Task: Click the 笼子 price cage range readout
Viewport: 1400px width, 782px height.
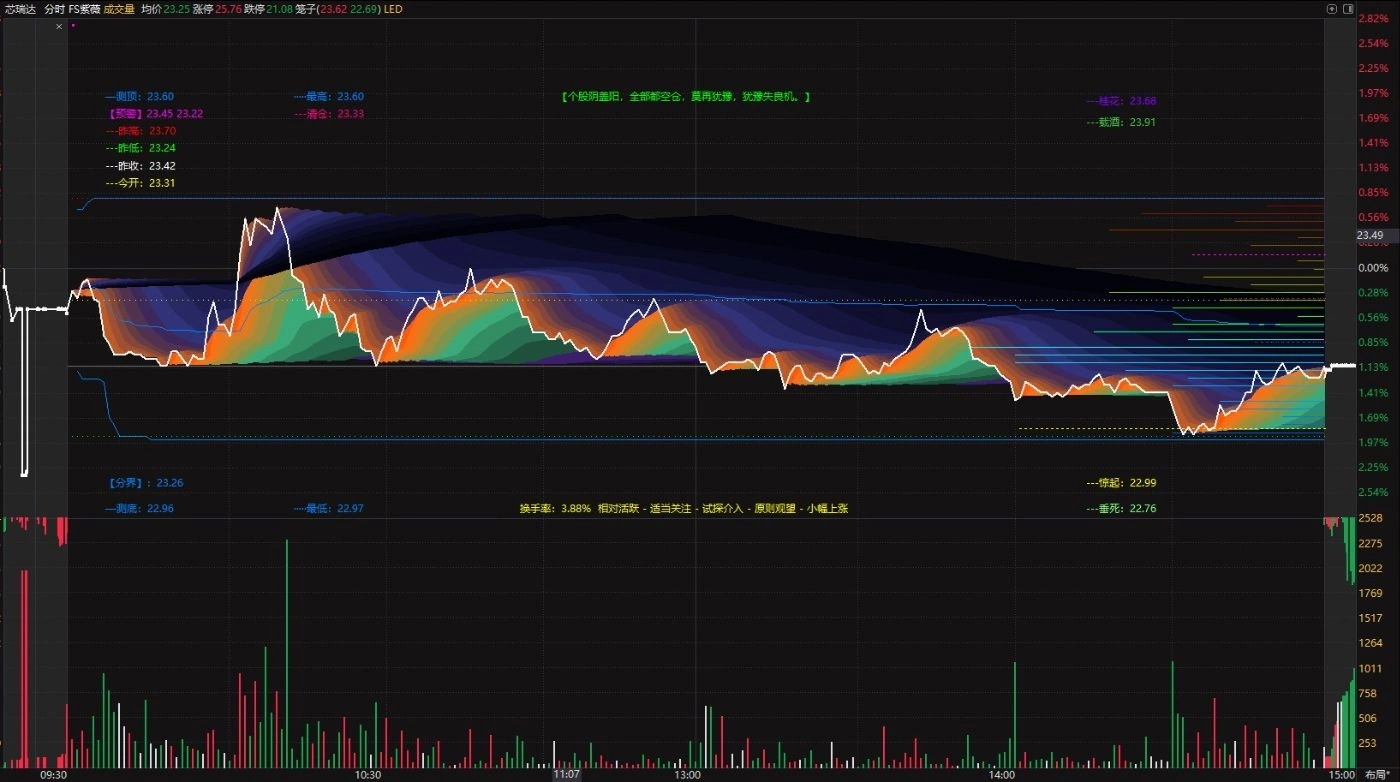Action: [338, 9]
